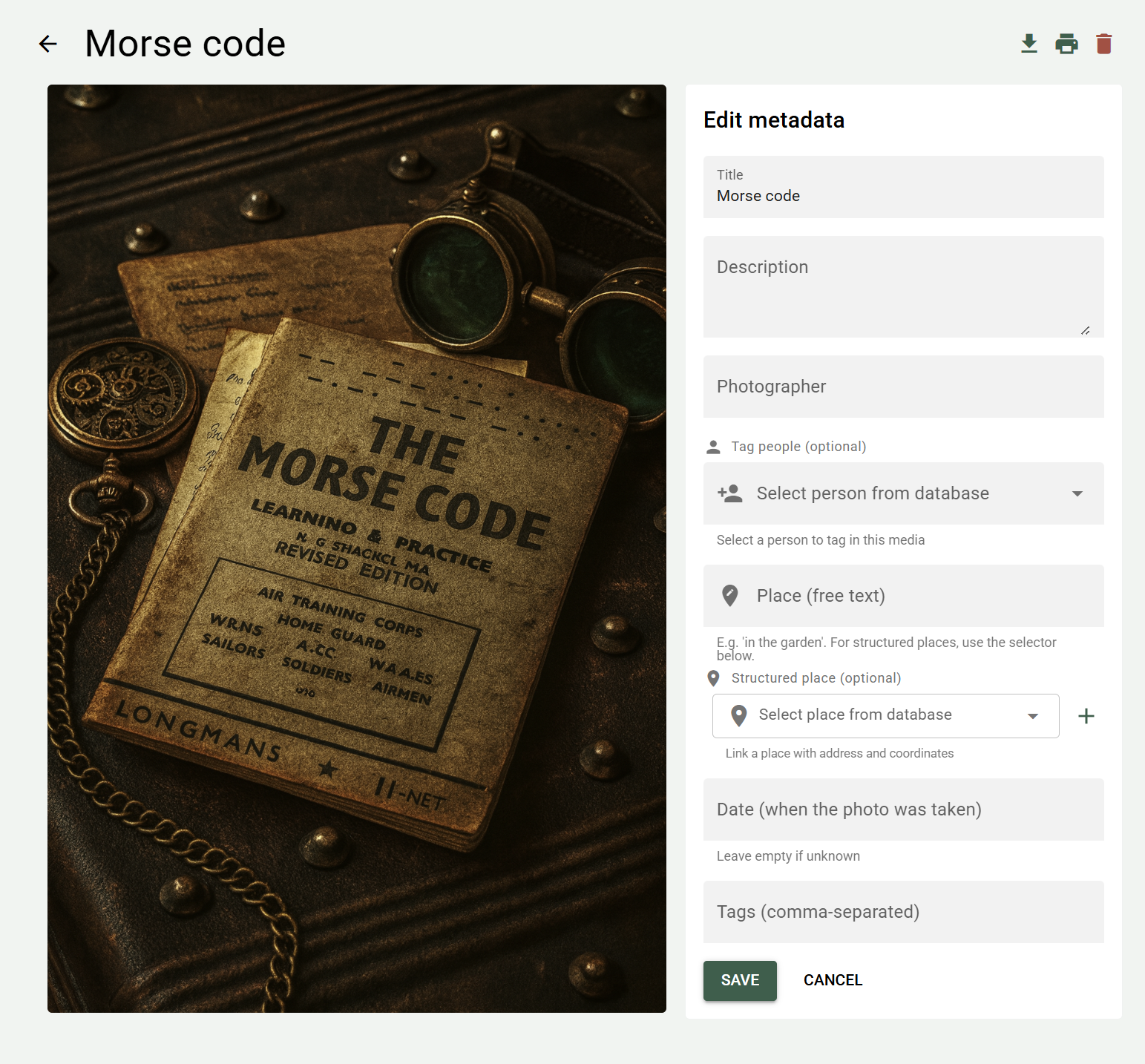Save the metadata changes

click(740, 981)
